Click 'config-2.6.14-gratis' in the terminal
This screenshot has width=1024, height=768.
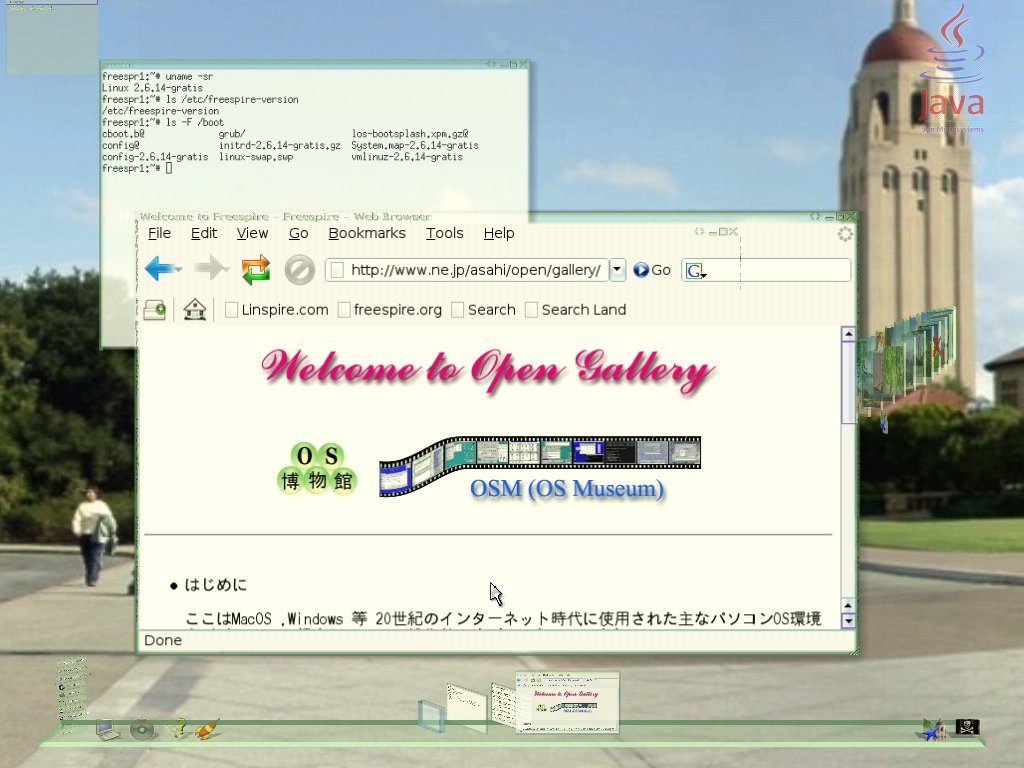pyautogui.click(x=155, y=157)
